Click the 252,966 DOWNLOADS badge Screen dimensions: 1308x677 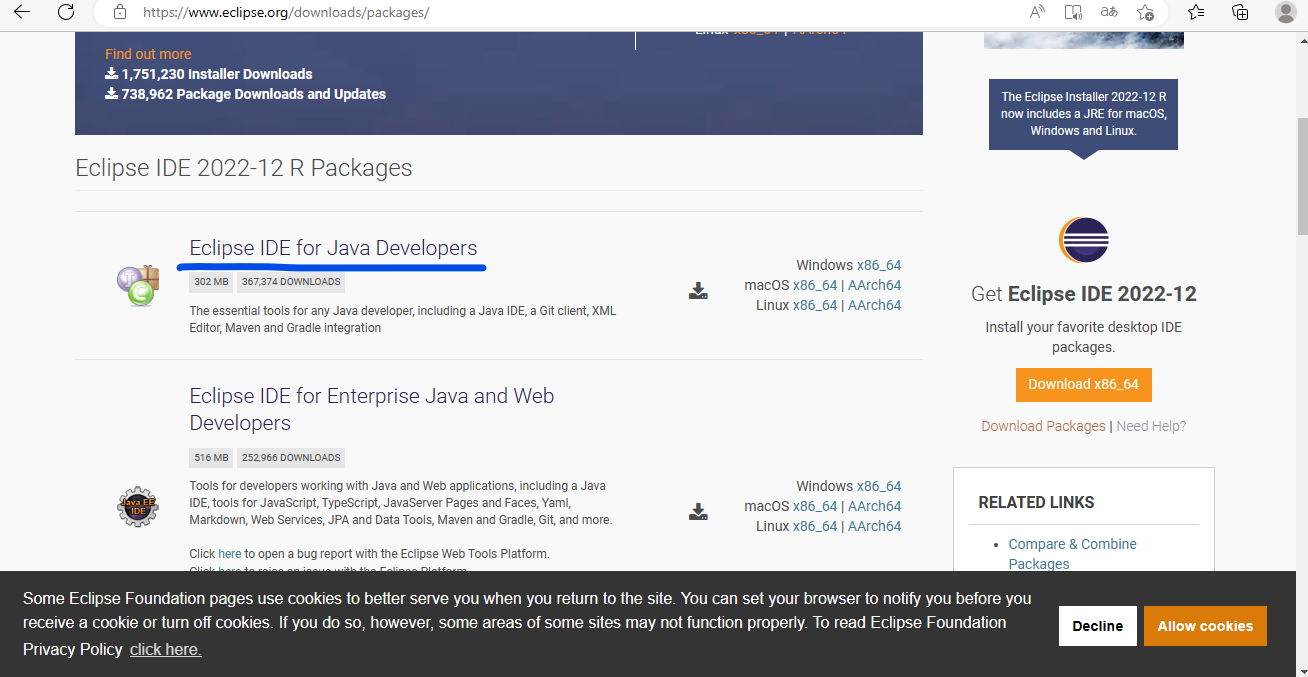pos(291,458)
